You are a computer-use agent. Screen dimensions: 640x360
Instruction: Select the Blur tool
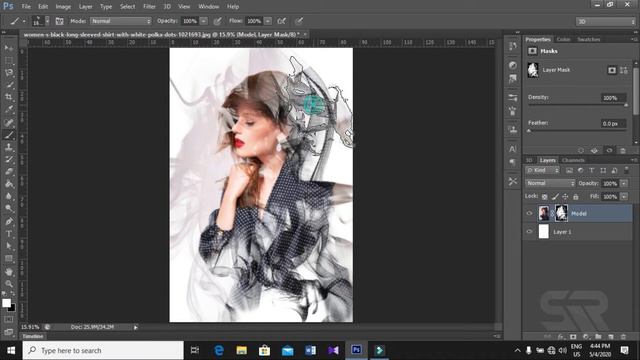pyautogui.click(x=9, y=196)
